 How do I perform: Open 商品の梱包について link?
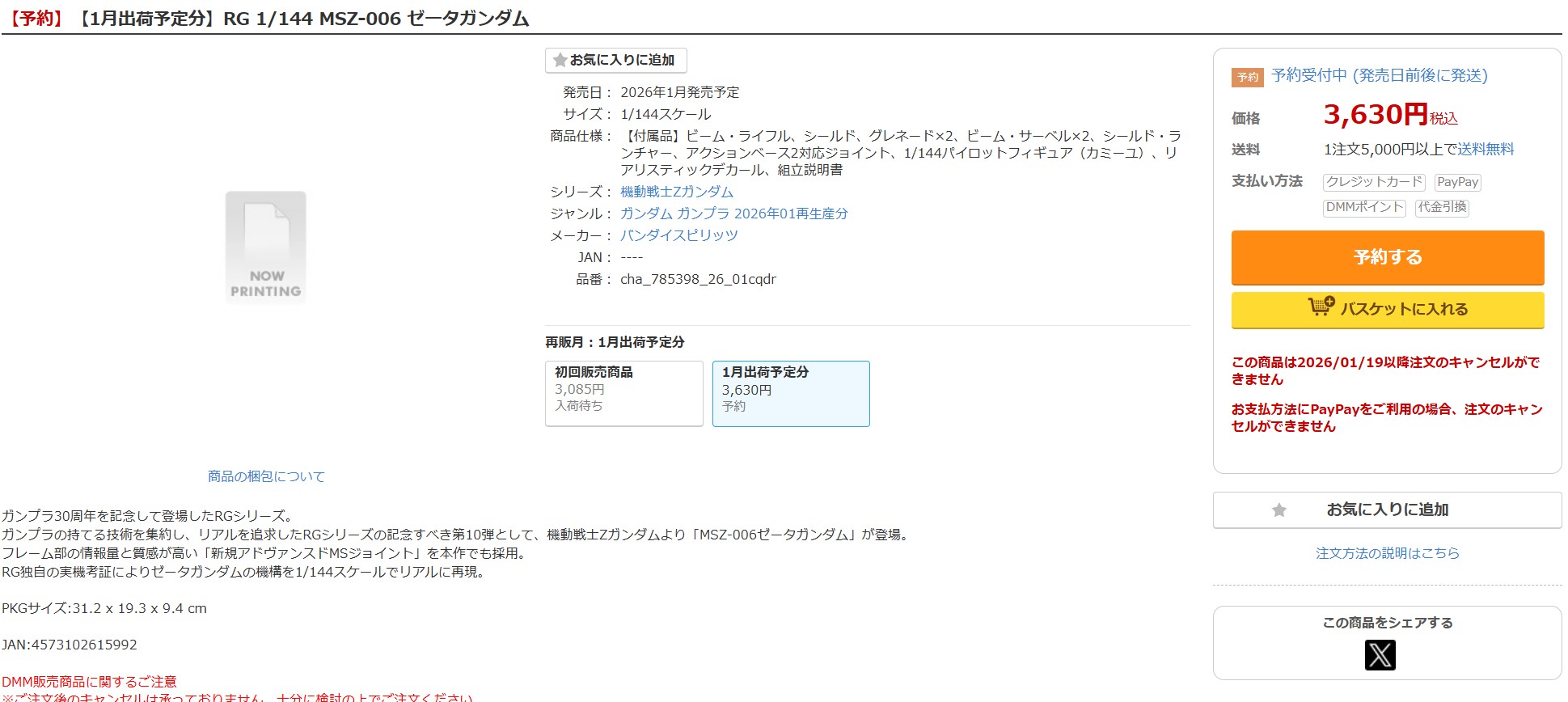[266, 476]
